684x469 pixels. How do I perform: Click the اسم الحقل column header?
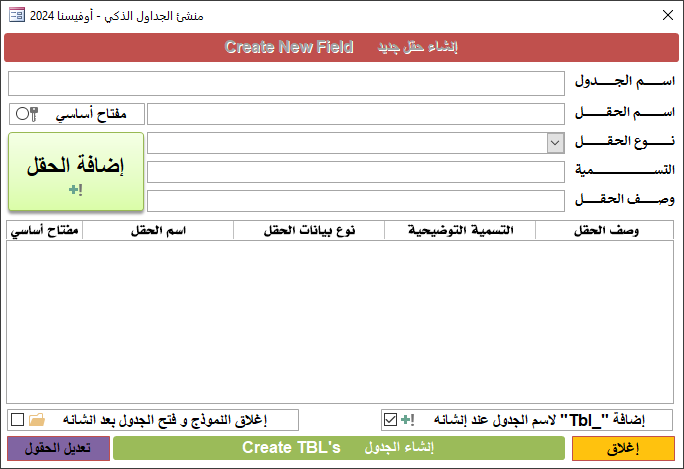(x=157, y=231)
